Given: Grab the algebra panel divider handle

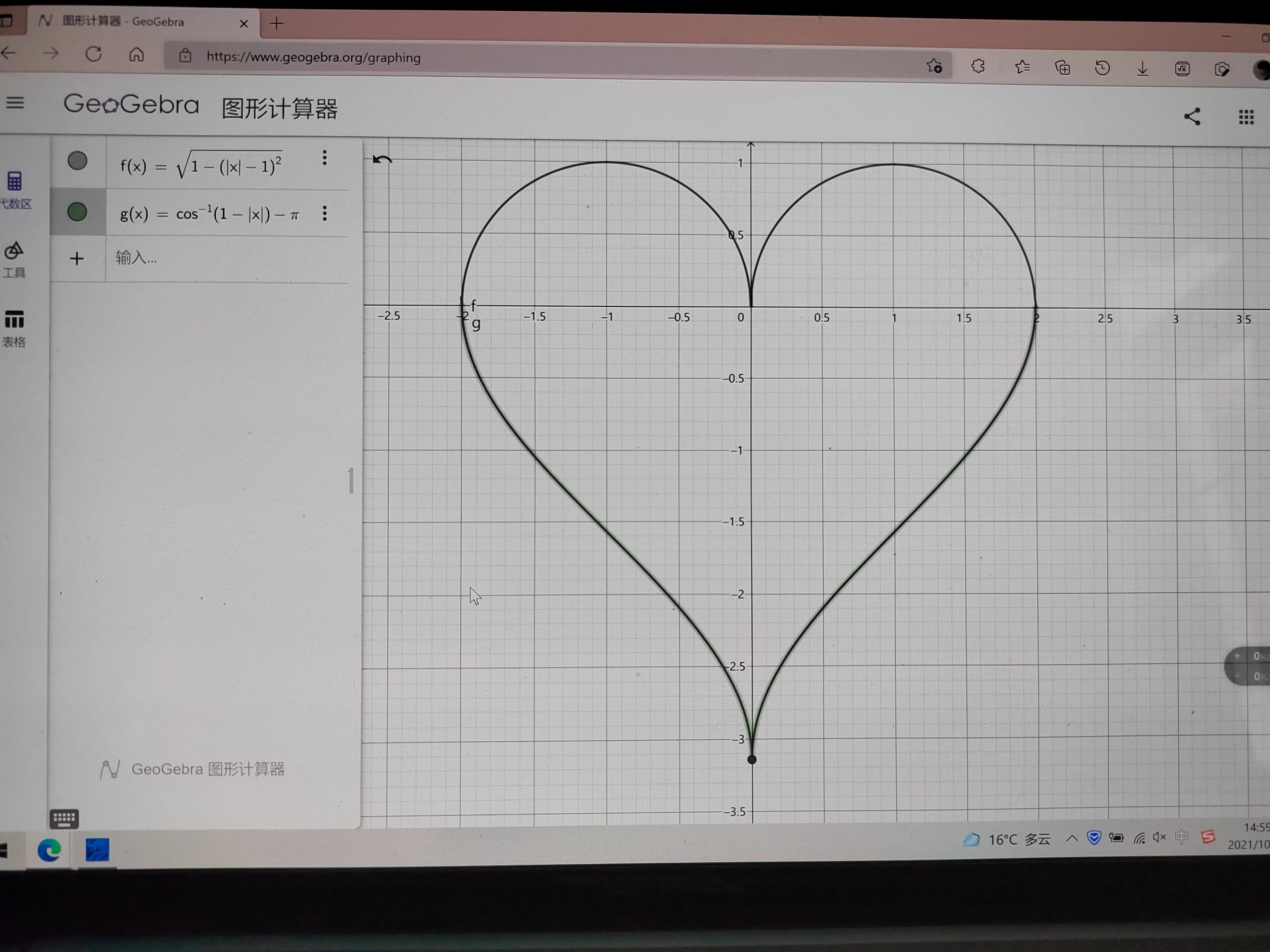Looking at the screenshot, I should (x=351, y=481).
